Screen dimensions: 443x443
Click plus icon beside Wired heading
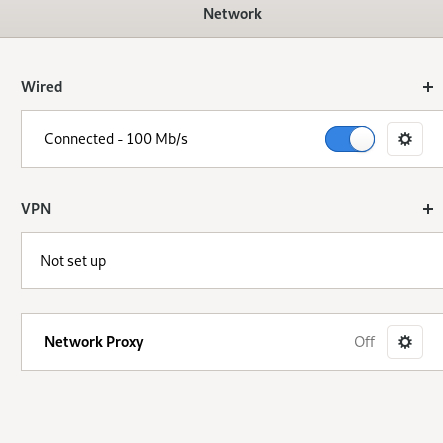(x=428, y=87)
